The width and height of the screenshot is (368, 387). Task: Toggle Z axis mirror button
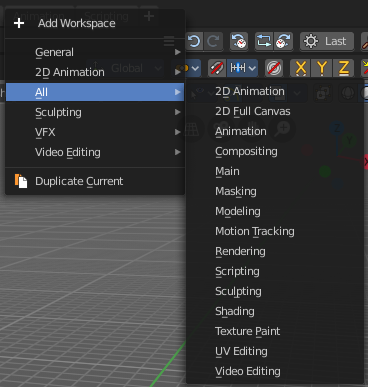coord(343,68)
